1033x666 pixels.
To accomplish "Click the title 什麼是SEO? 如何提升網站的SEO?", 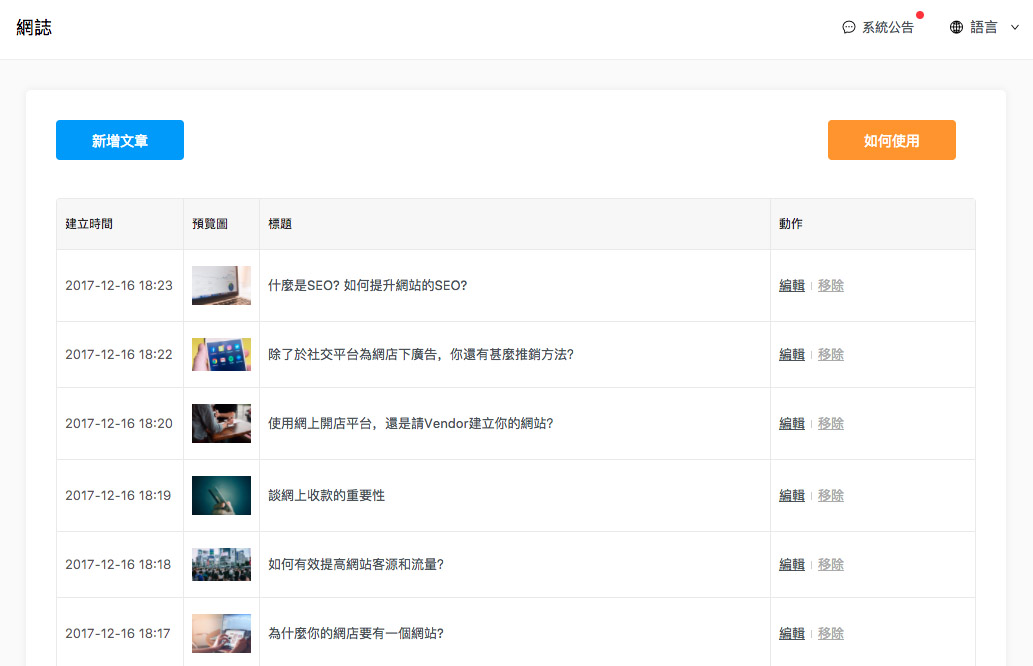I will pos(368,285).
